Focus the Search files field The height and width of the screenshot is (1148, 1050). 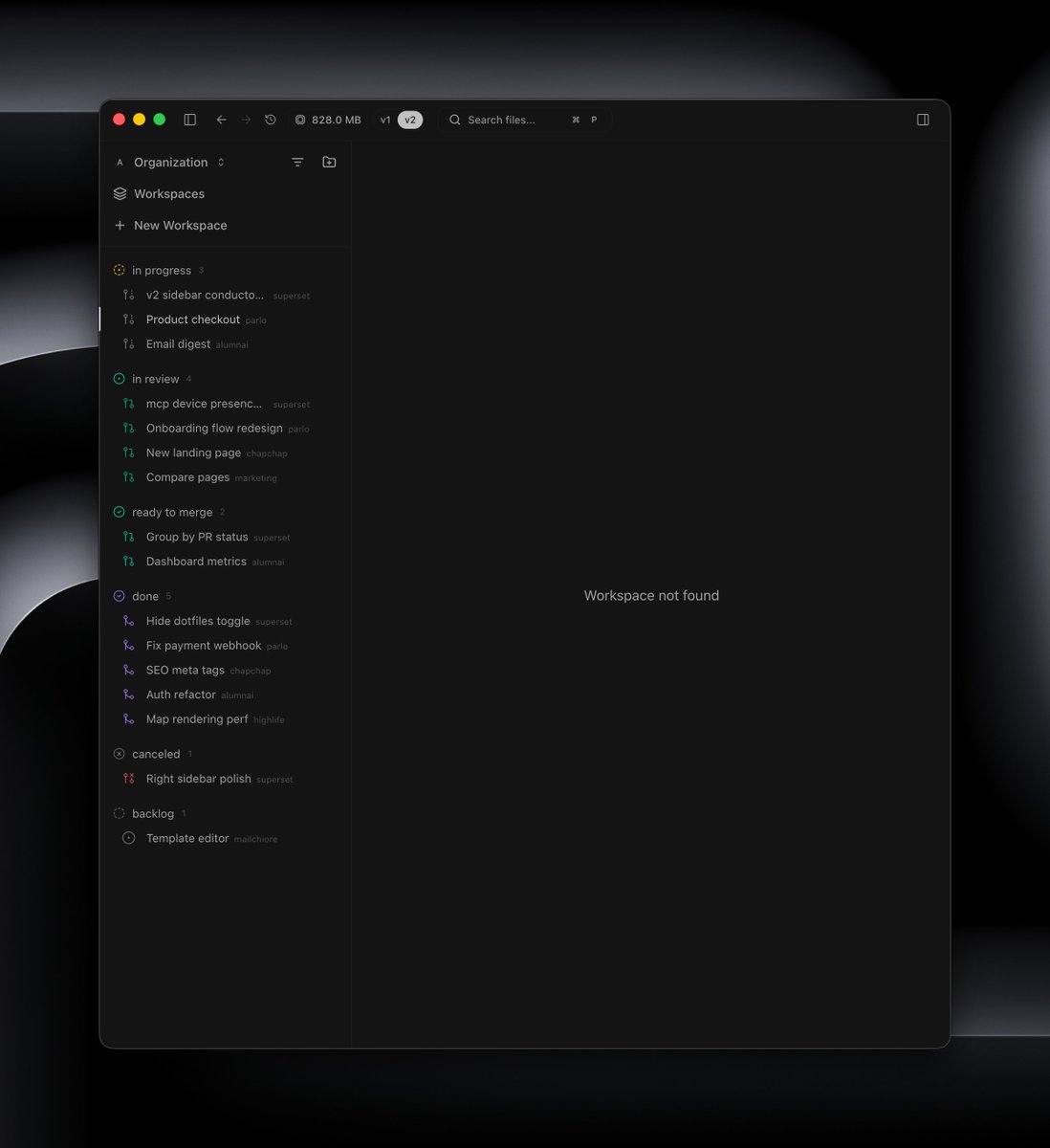click(x=524, y=120)
